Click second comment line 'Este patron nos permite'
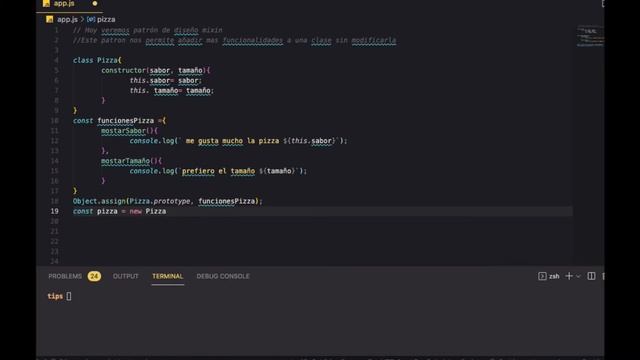 [x=234, y=40]
